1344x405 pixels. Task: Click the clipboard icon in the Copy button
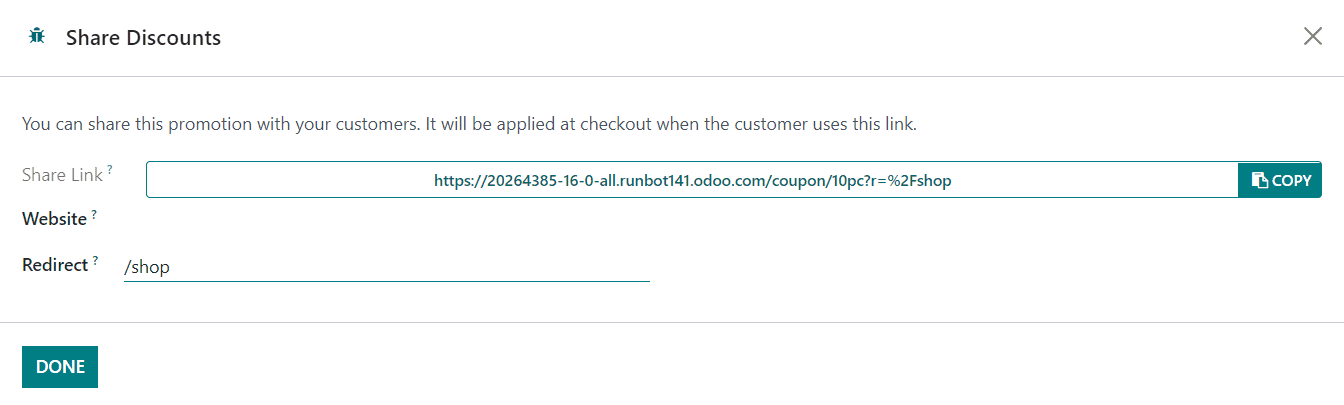click(1259, 181)
